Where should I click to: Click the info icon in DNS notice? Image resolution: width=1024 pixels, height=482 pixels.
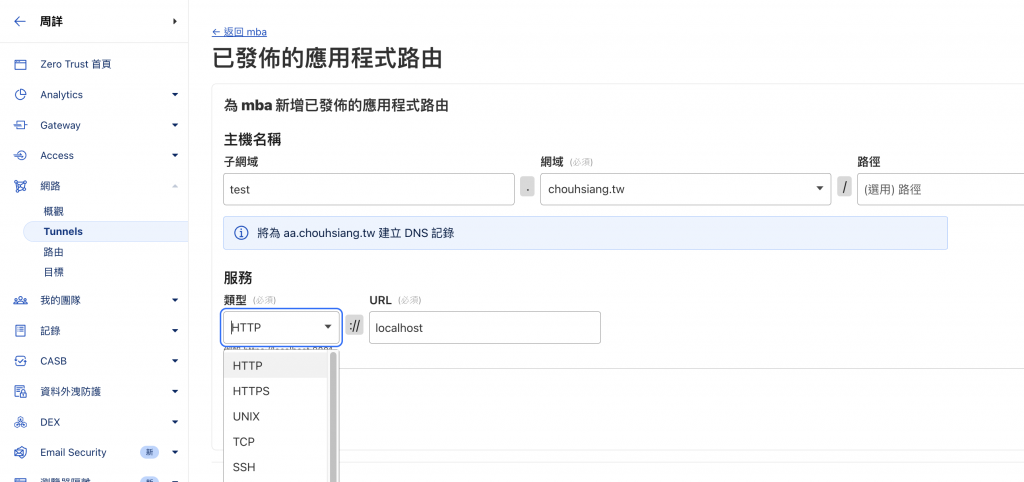(241, 233)
